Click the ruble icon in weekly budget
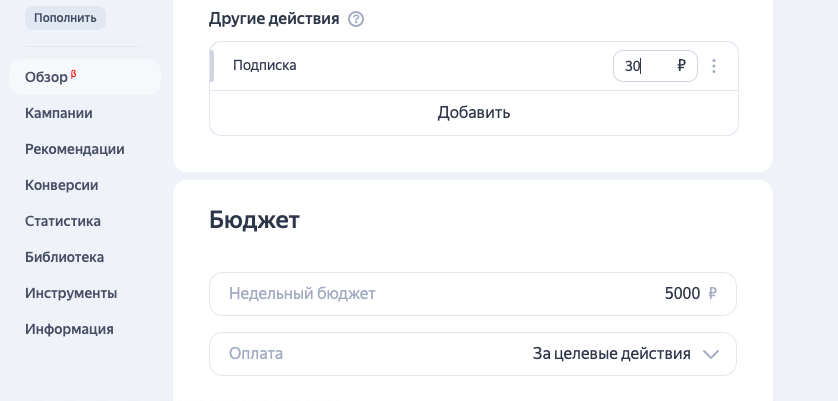This screenshot has height=401, width=838. coord(712,294)
